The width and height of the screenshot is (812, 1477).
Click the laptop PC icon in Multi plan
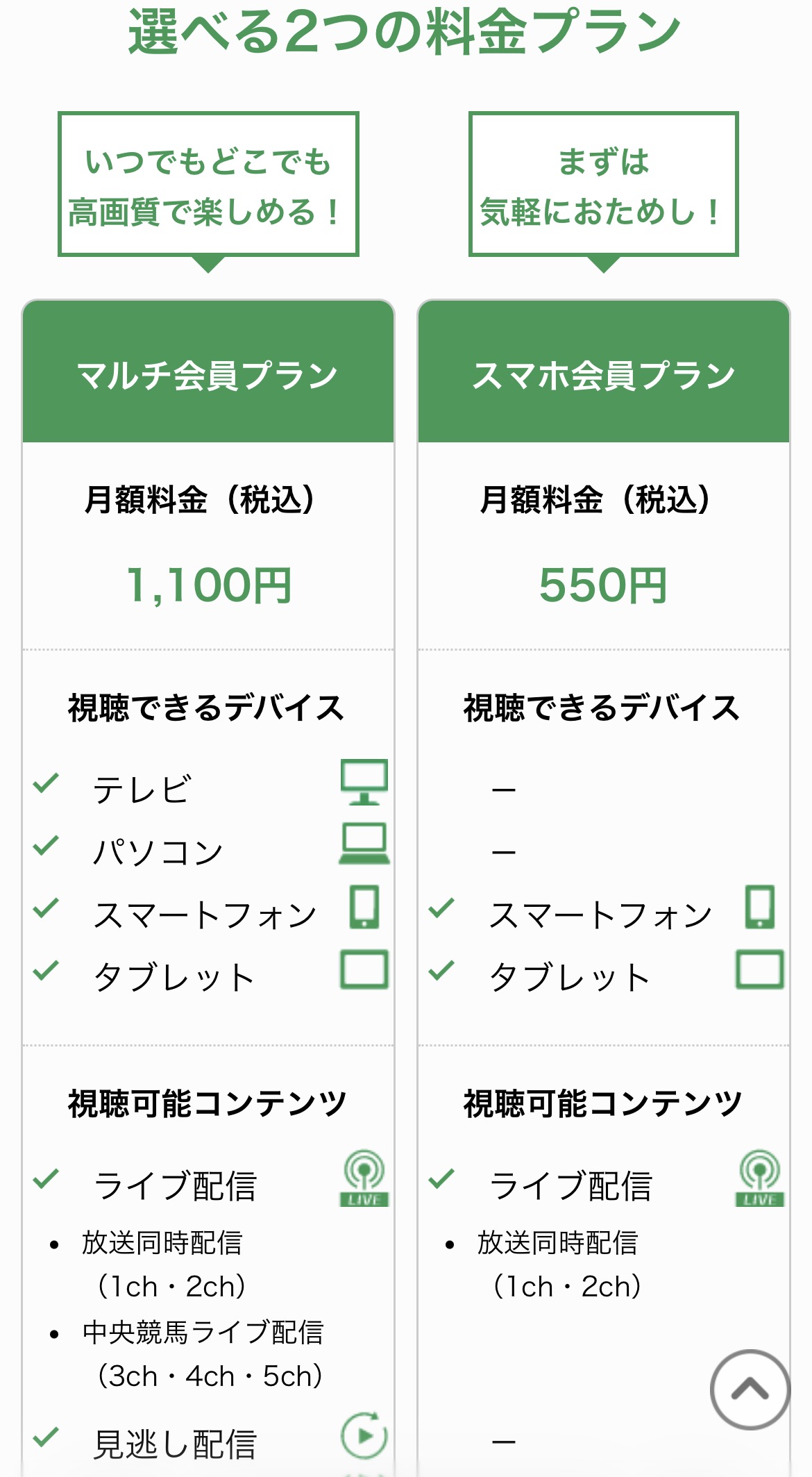point(364,843)
